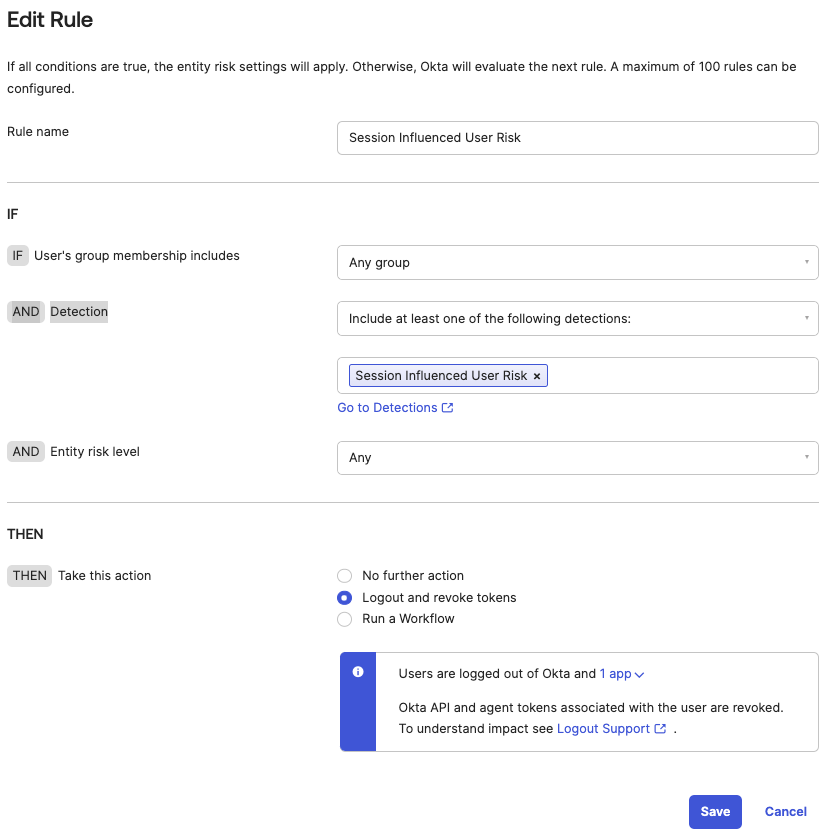The image size is (832, 835).
Task: Open the Logout Support link
Action: [603, 729]
